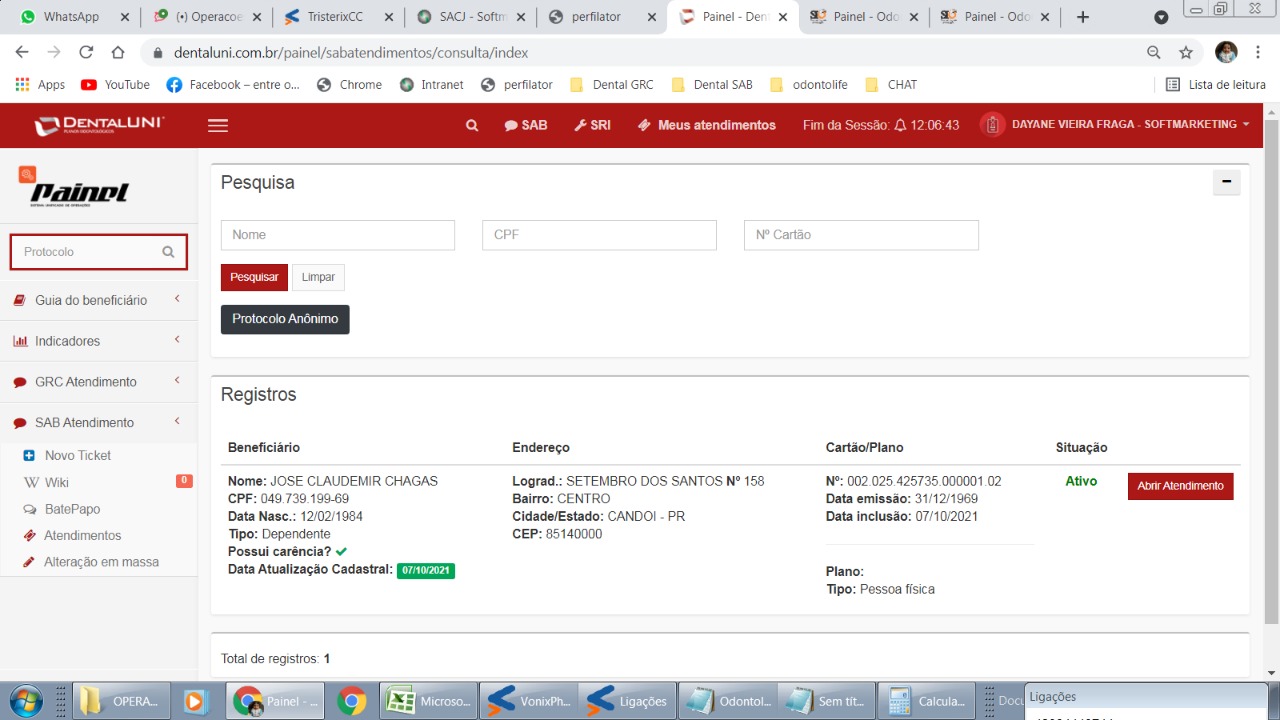1280x720 pixels.
Task: Reload the page using browser refresh icon
Action: (86, 52)
